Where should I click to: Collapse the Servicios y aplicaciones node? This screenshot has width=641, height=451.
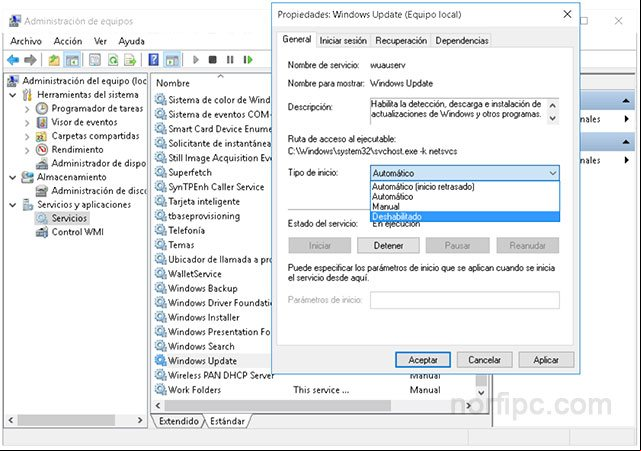pos(13,205)
